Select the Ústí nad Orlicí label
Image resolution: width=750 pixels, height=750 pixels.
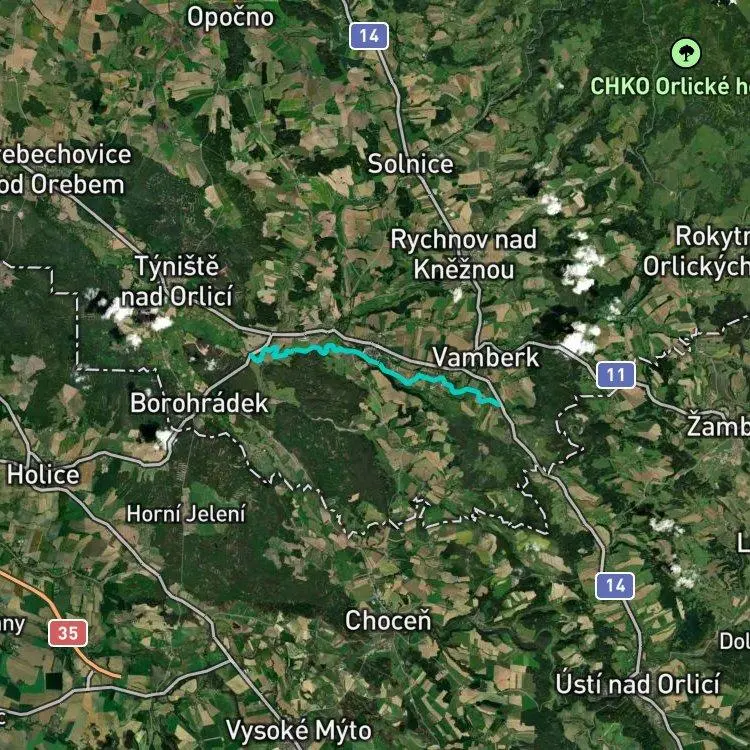click(x=638, y=684)
